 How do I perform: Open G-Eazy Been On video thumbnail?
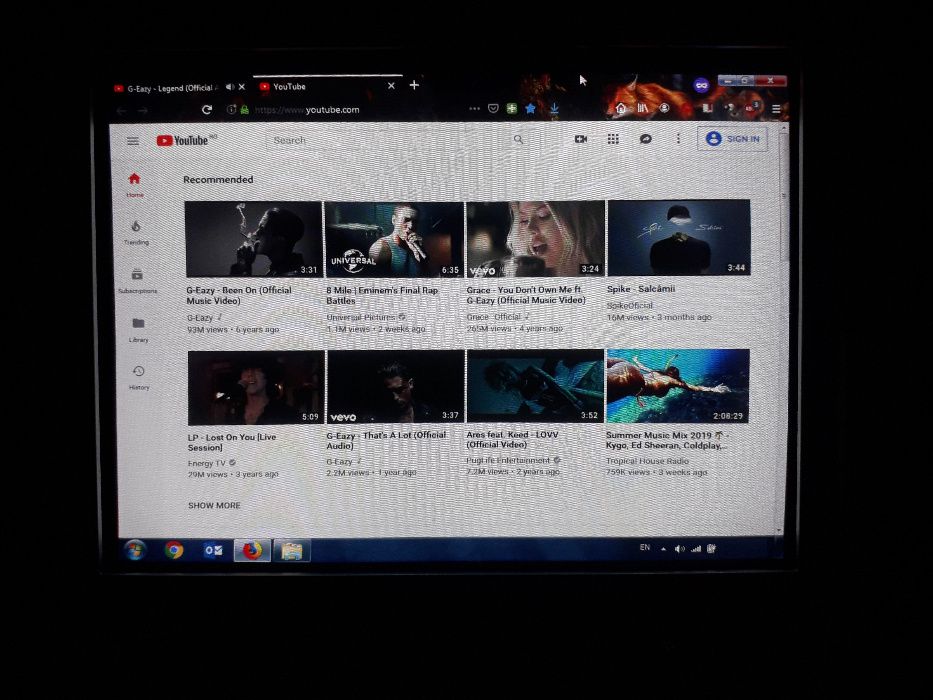(x=254, y=239)
